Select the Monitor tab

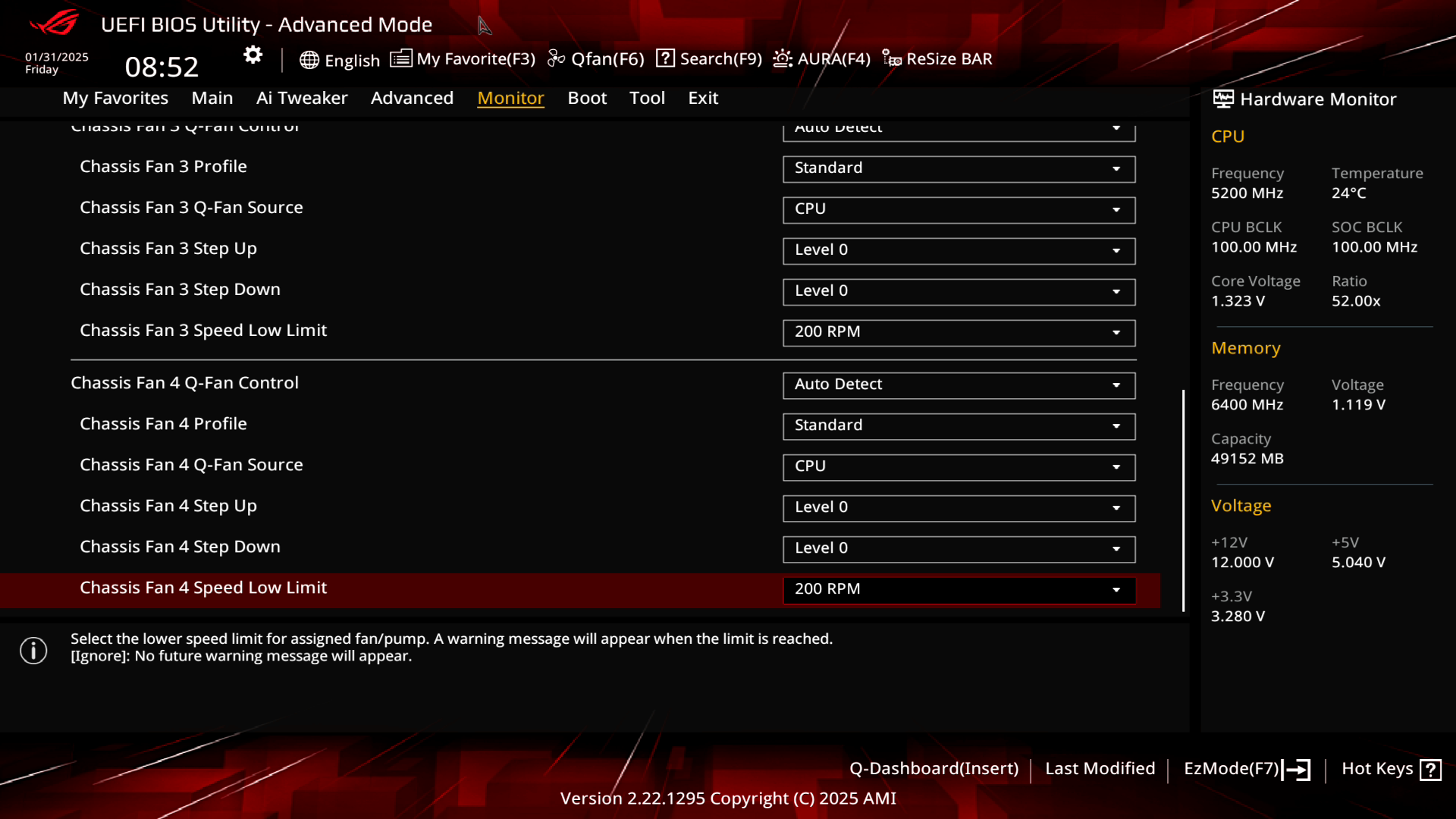[x=511, y=97]
